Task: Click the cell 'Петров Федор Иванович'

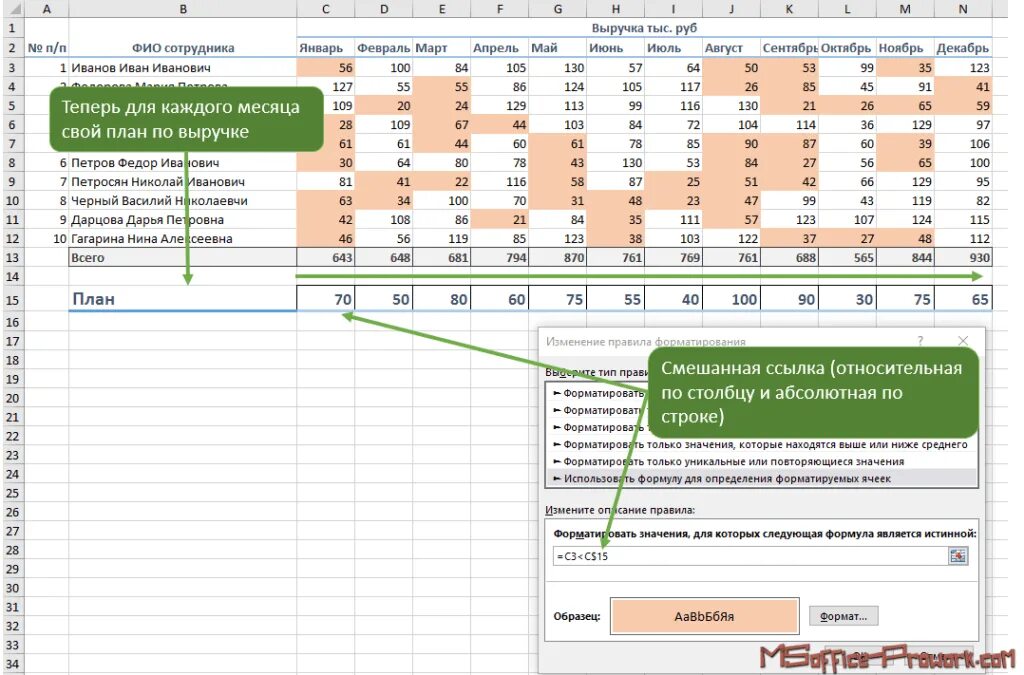Action: tap(183, 163)
